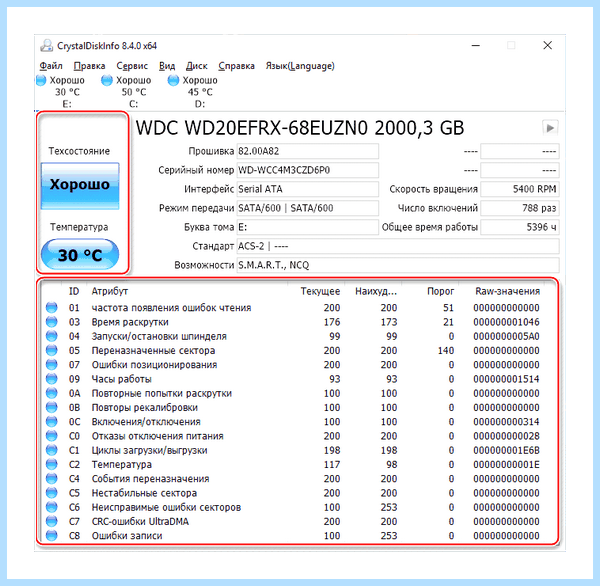Click status icon for attribute C0
The height and width of the screenshot is (586, 600).
tap(52, 436)
